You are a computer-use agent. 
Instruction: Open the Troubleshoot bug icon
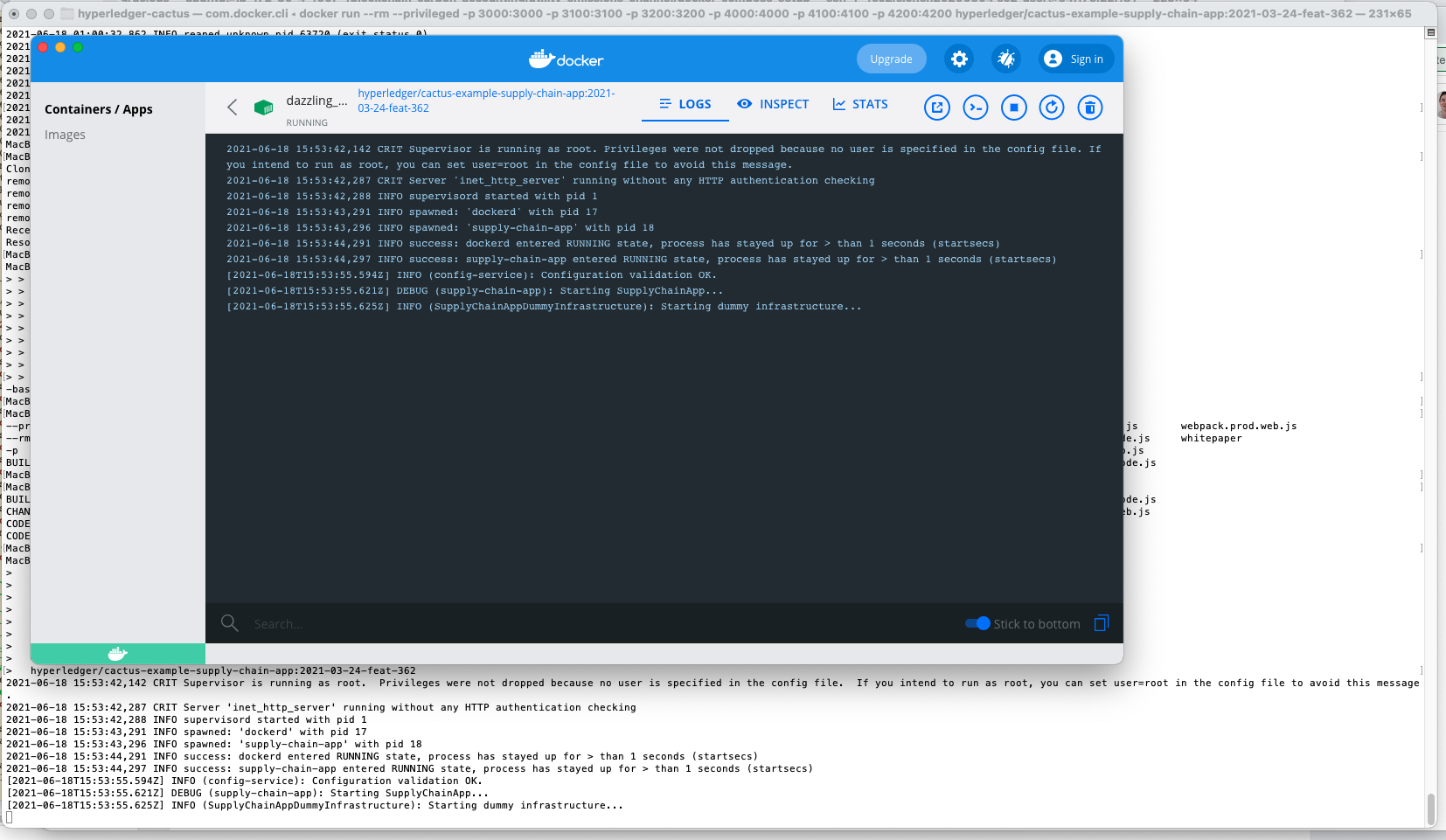click(x=1005, y=59)
